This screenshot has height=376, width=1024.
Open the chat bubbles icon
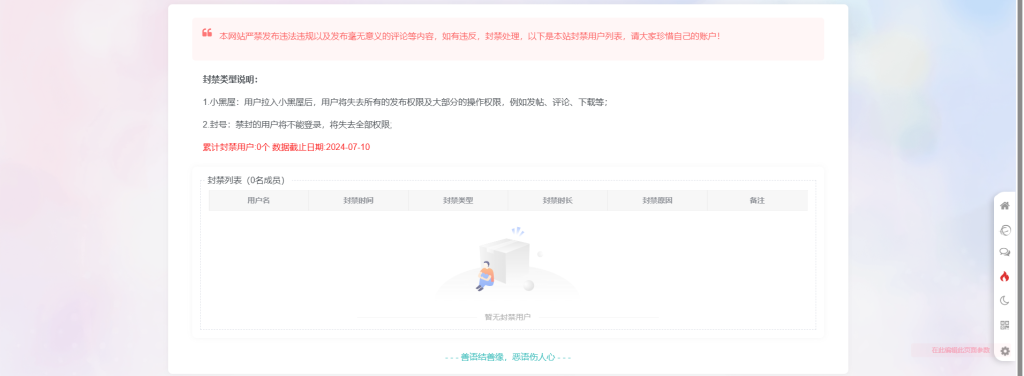[x=1004, y=253]
